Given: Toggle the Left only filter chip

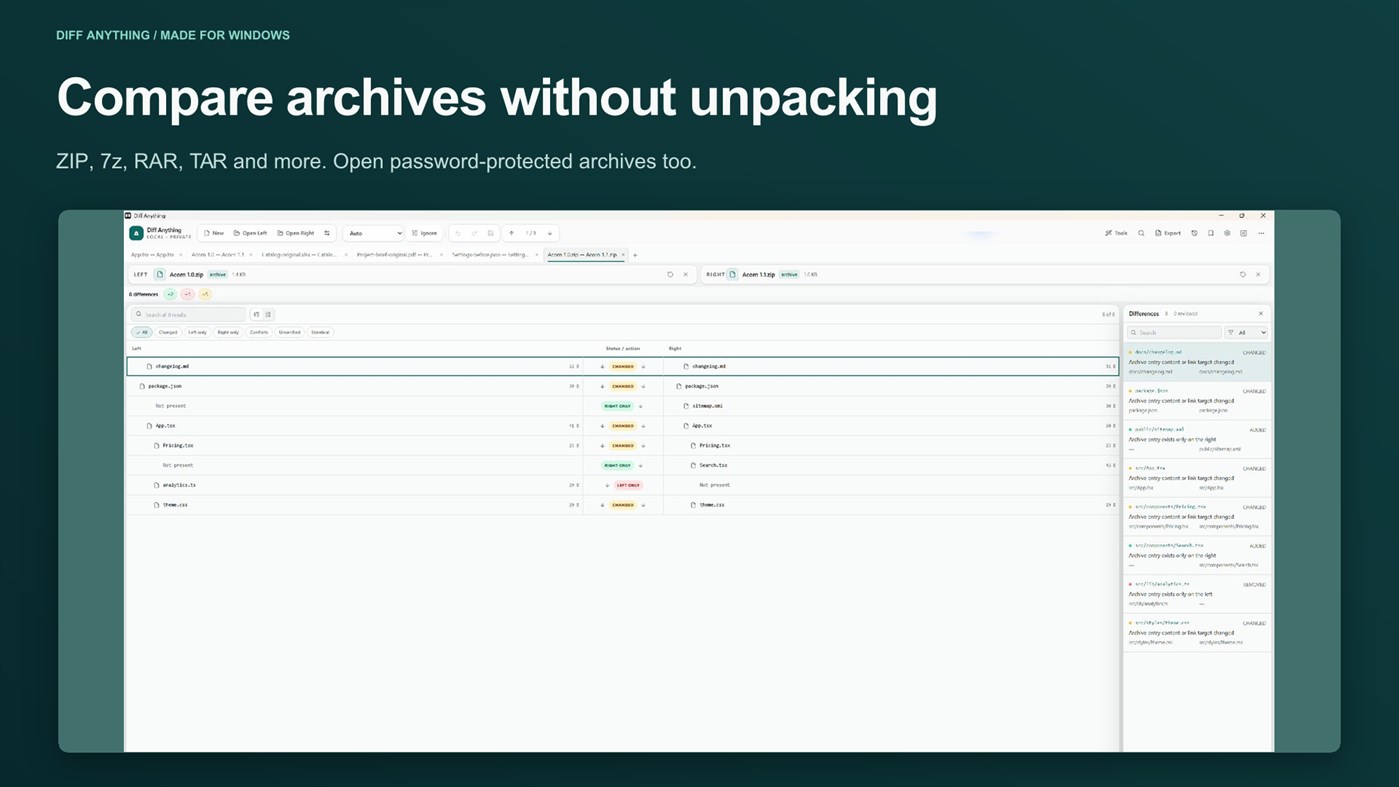Looking at the screenshot, I should (197, 332).
